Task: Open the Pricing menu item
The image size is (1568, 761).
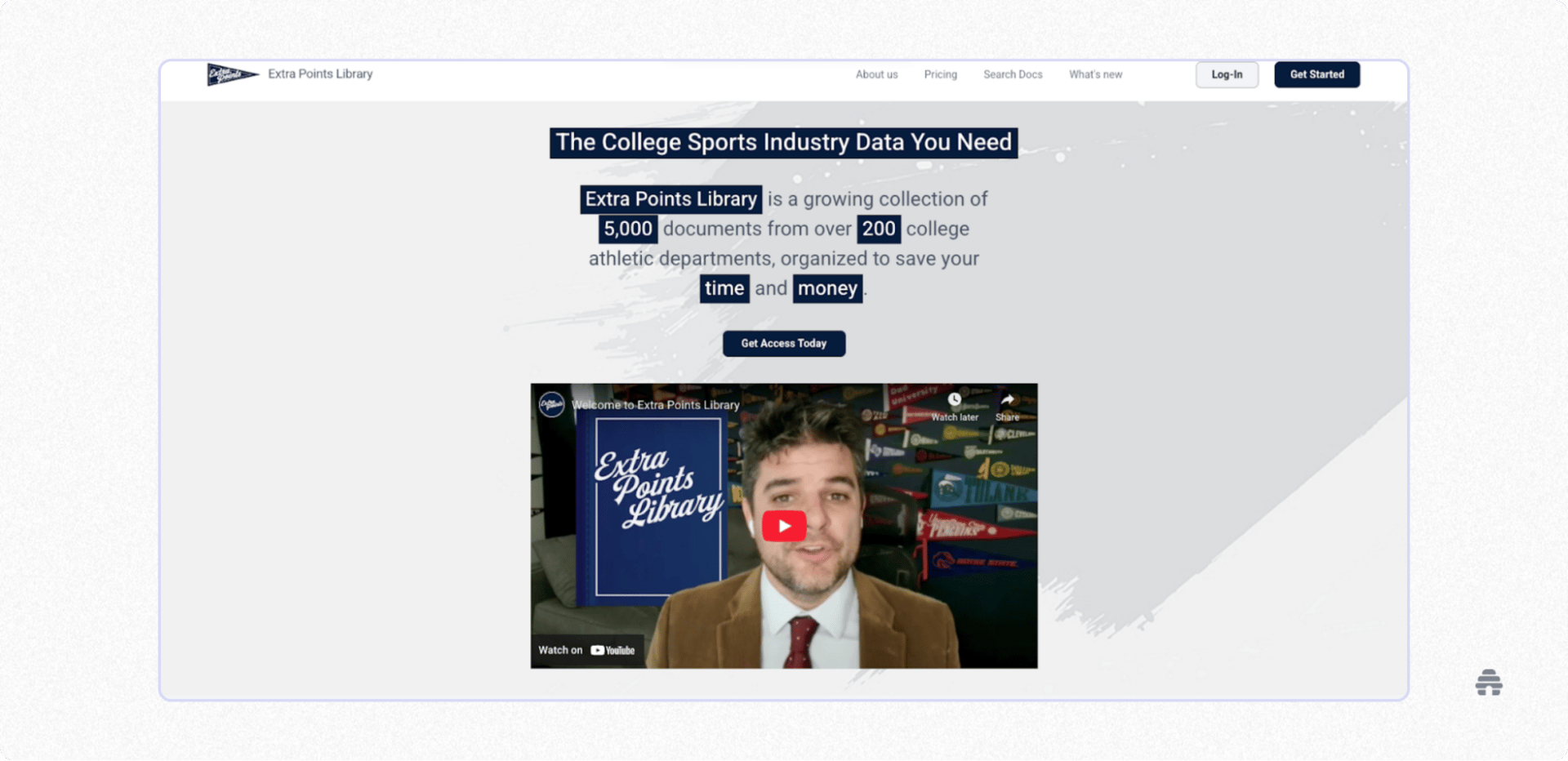Action: [940, 74]
